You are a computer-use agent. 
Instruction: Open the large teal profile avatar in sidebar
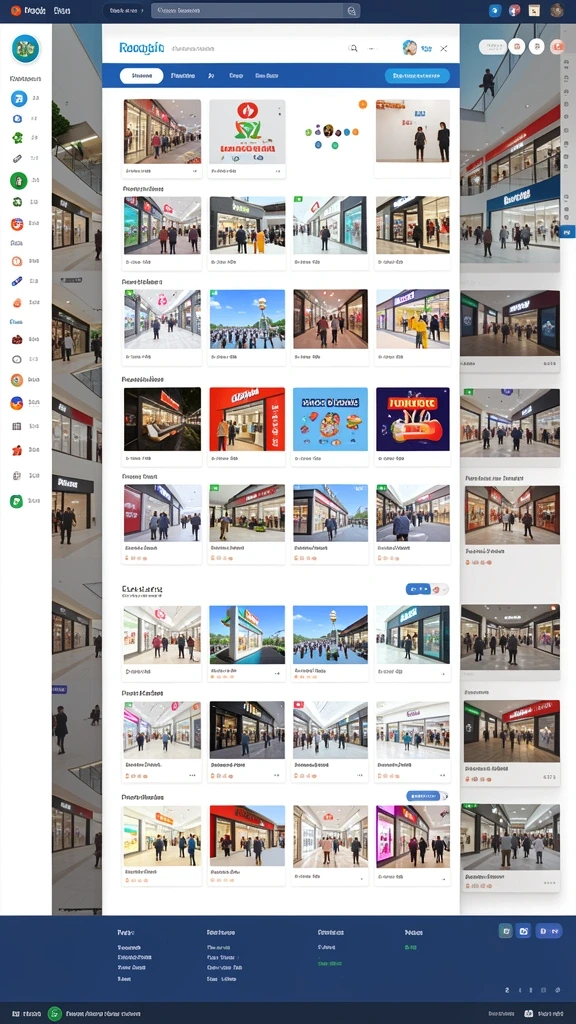[x=25, y=48]
